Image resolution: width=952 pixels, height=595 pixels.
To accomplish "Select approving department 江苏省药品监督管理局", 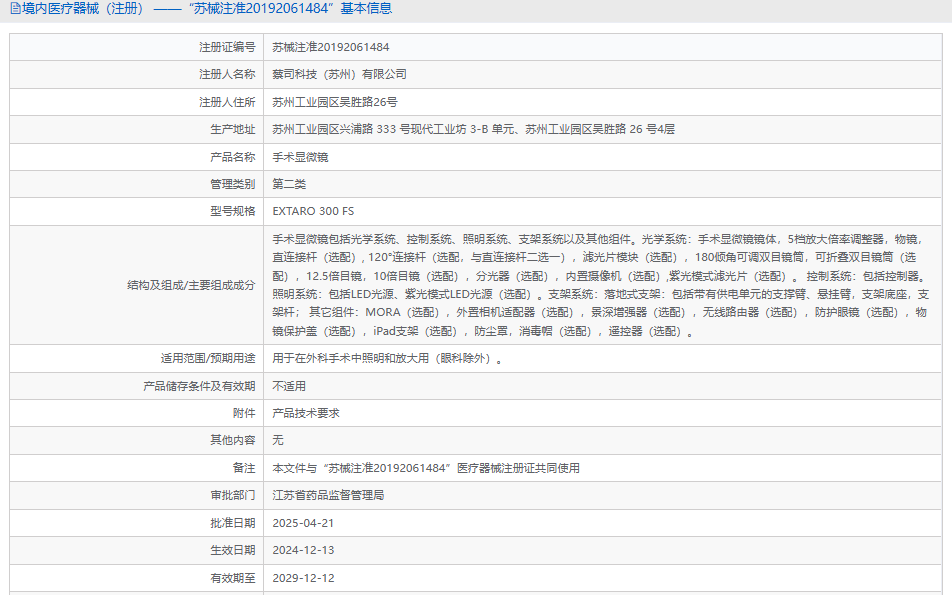I will tap(328, 495).
